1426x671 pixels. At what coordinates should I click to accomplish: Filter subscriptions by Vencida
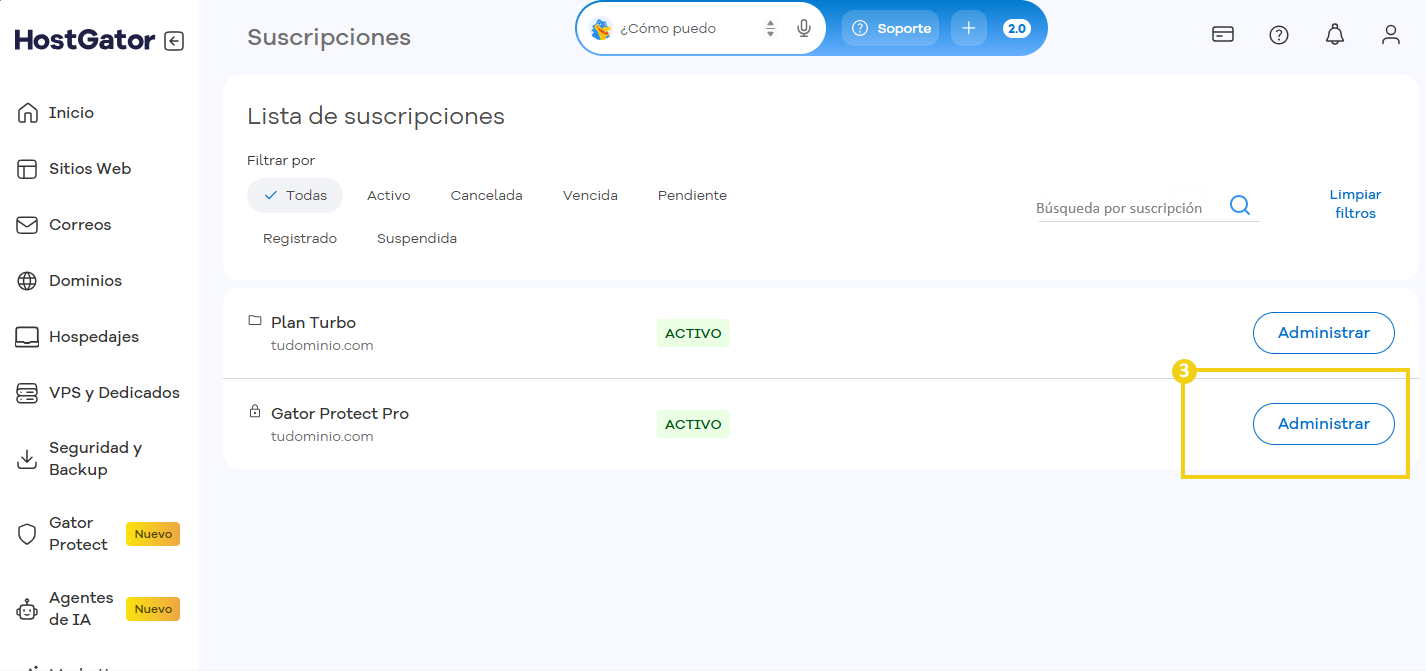tap(590, 196)
